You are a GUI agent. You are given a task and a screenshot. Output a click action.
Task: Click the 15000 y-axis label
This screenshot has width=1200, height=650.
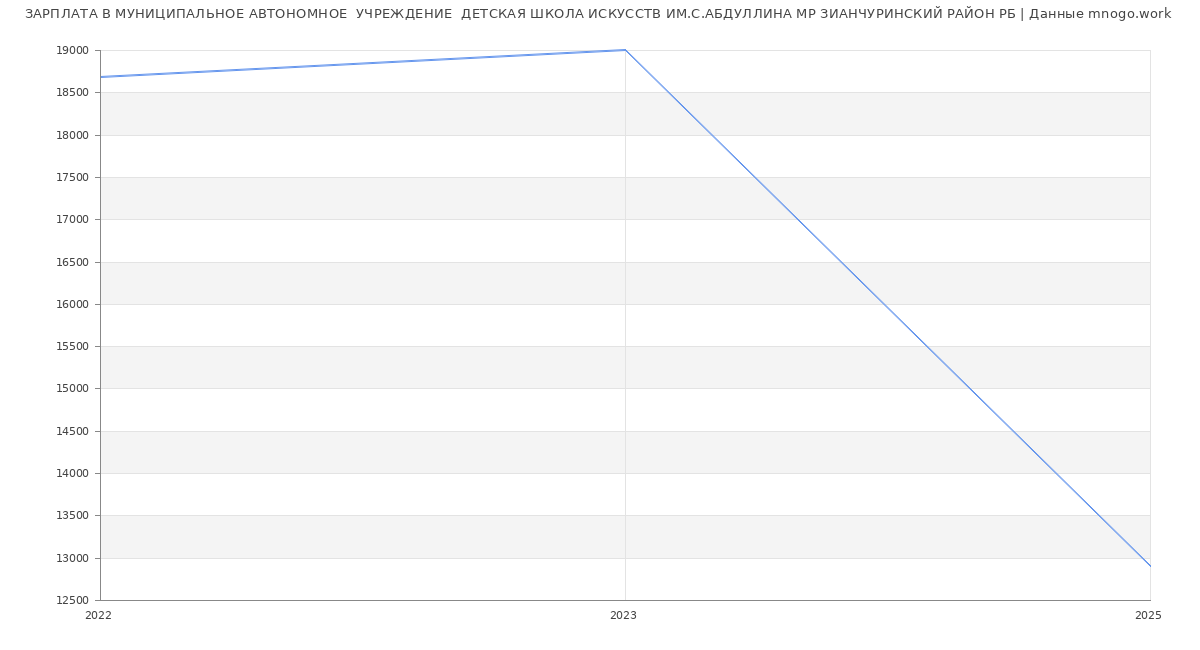(x=72, y=389)
